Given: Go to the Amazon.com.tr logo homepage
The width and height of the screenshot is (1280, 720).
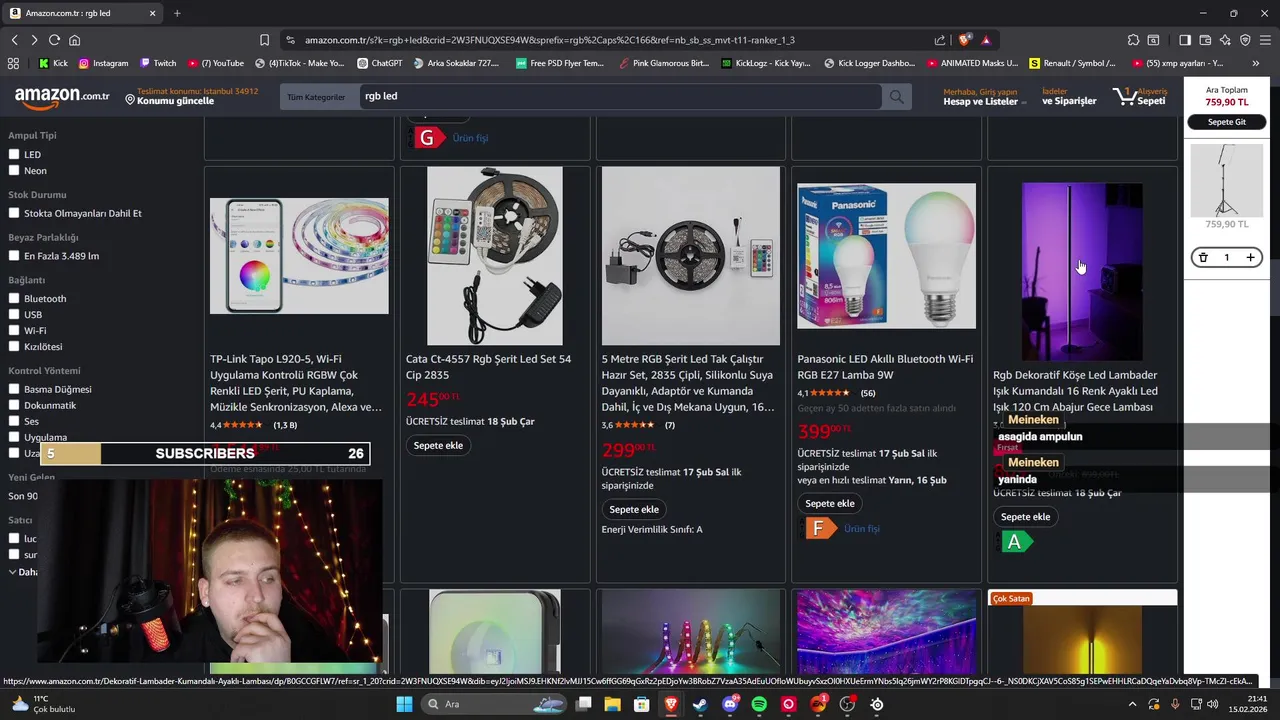Looking at the screenshot, I should (62, 96).
